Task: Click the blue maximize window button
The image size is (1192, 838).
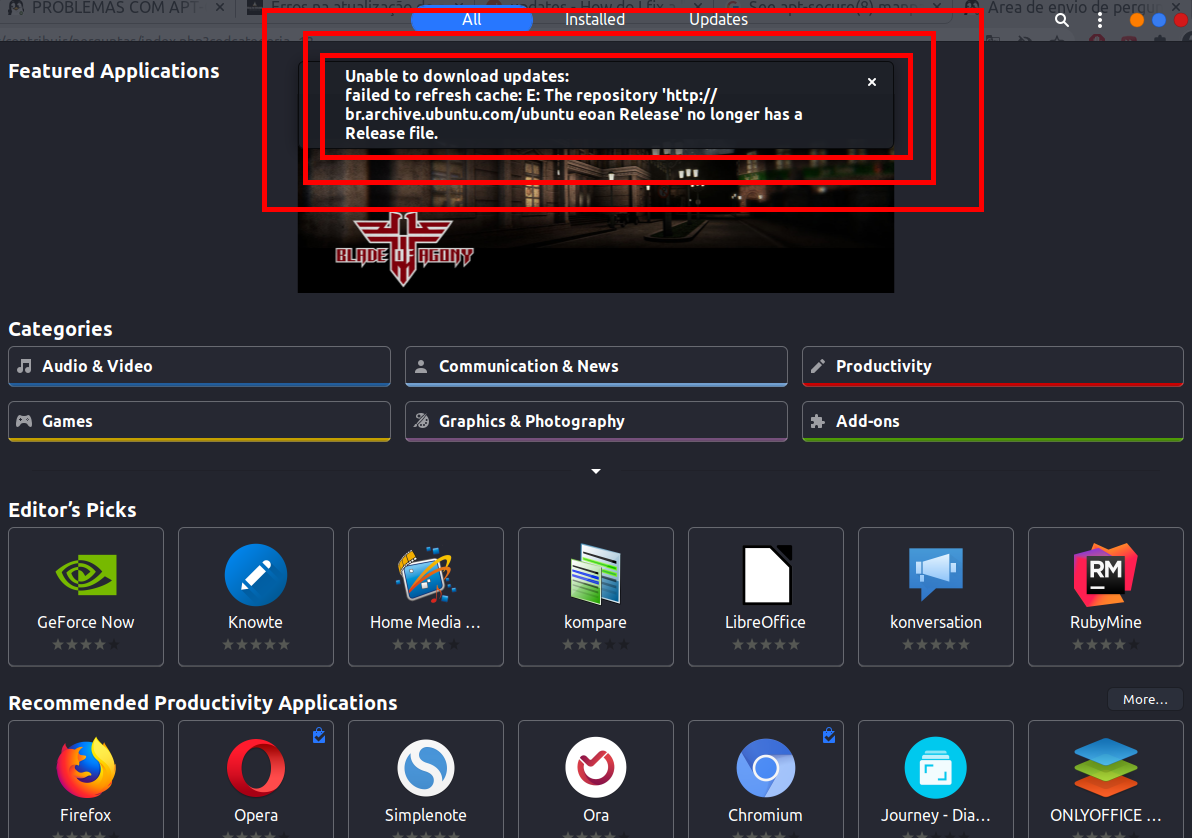Action: coord(1159,21)
